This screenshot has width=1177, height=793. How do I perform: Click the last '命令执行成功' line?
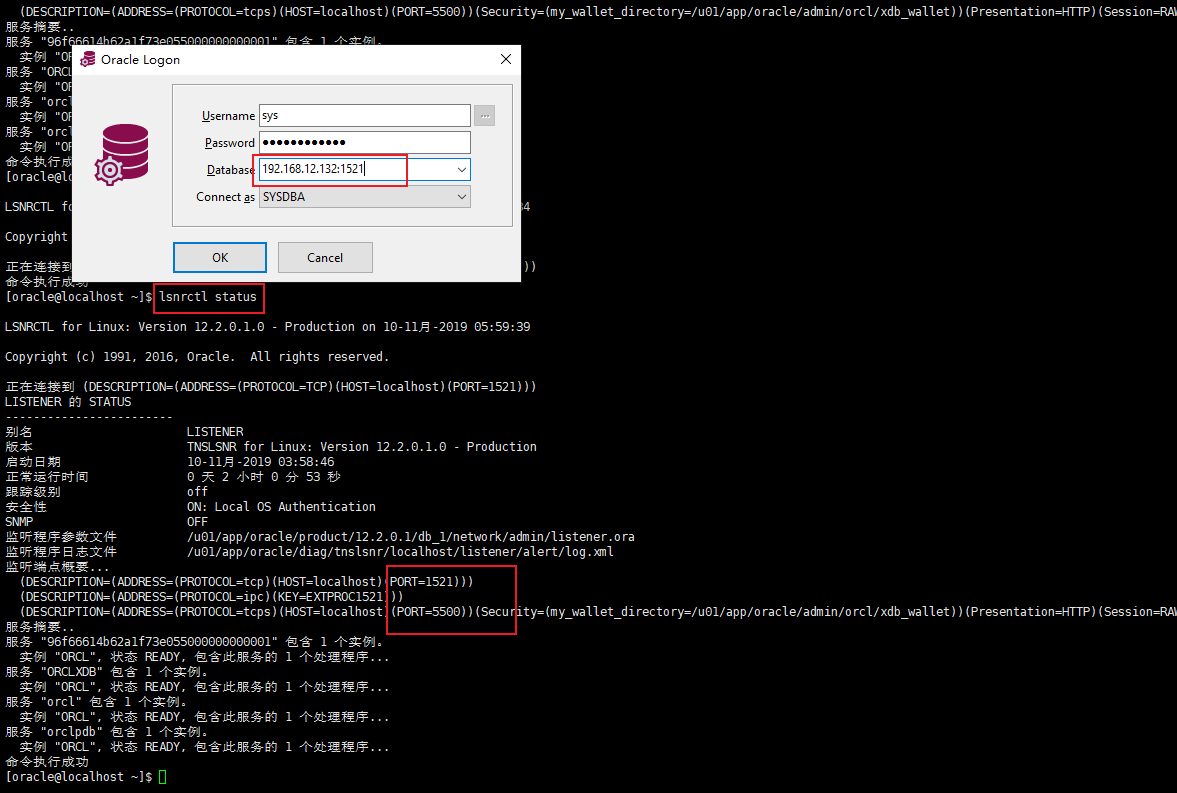point(47,762)
